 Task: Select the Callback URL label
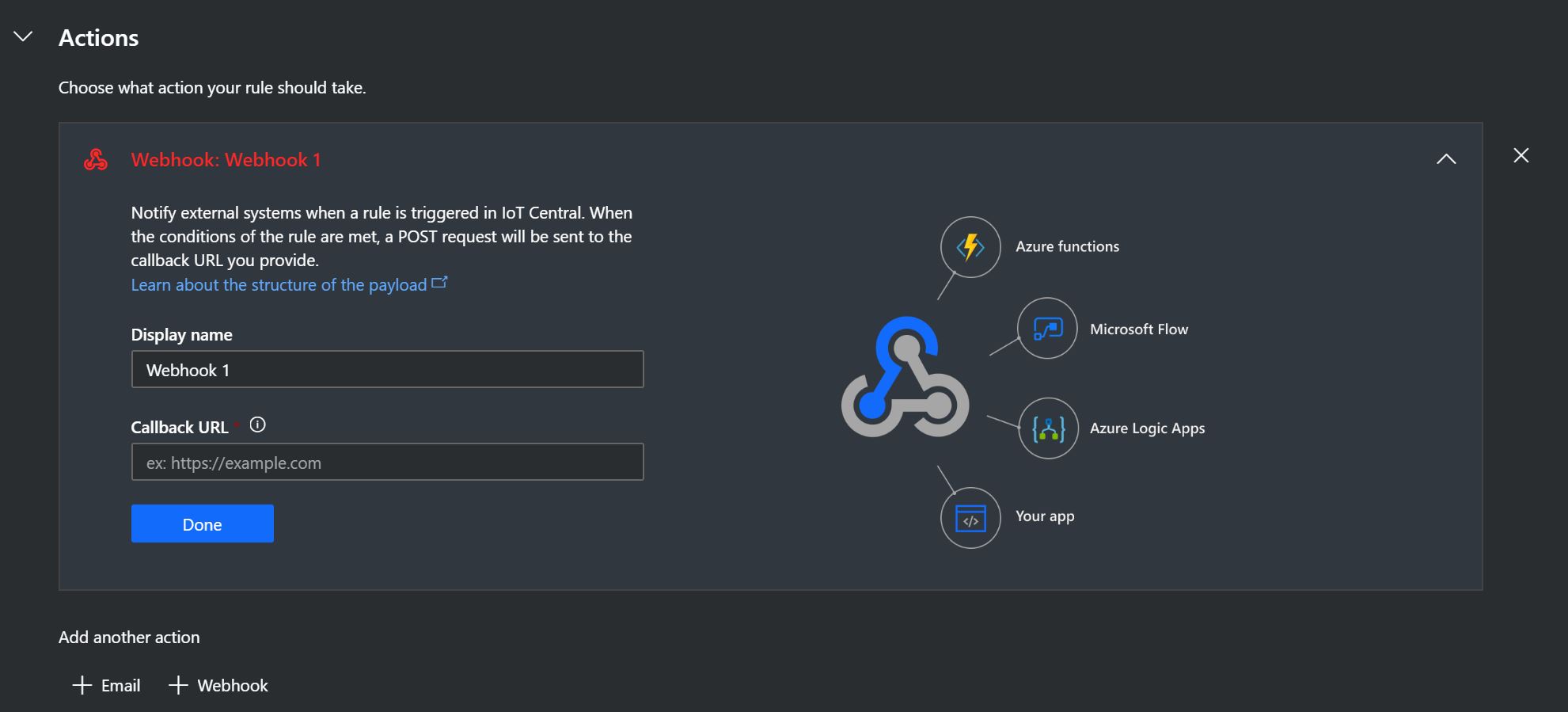coord(180,428)
